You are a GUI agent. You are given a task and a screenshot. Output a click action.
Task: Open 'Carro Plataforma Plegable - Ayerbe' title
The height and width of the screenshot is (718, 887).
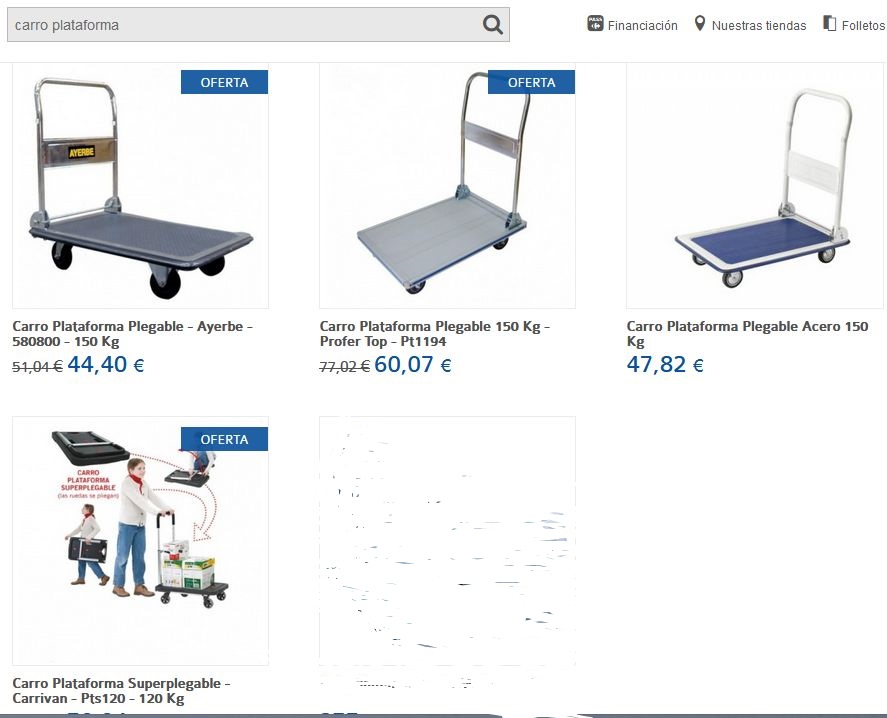pos(132,334)
